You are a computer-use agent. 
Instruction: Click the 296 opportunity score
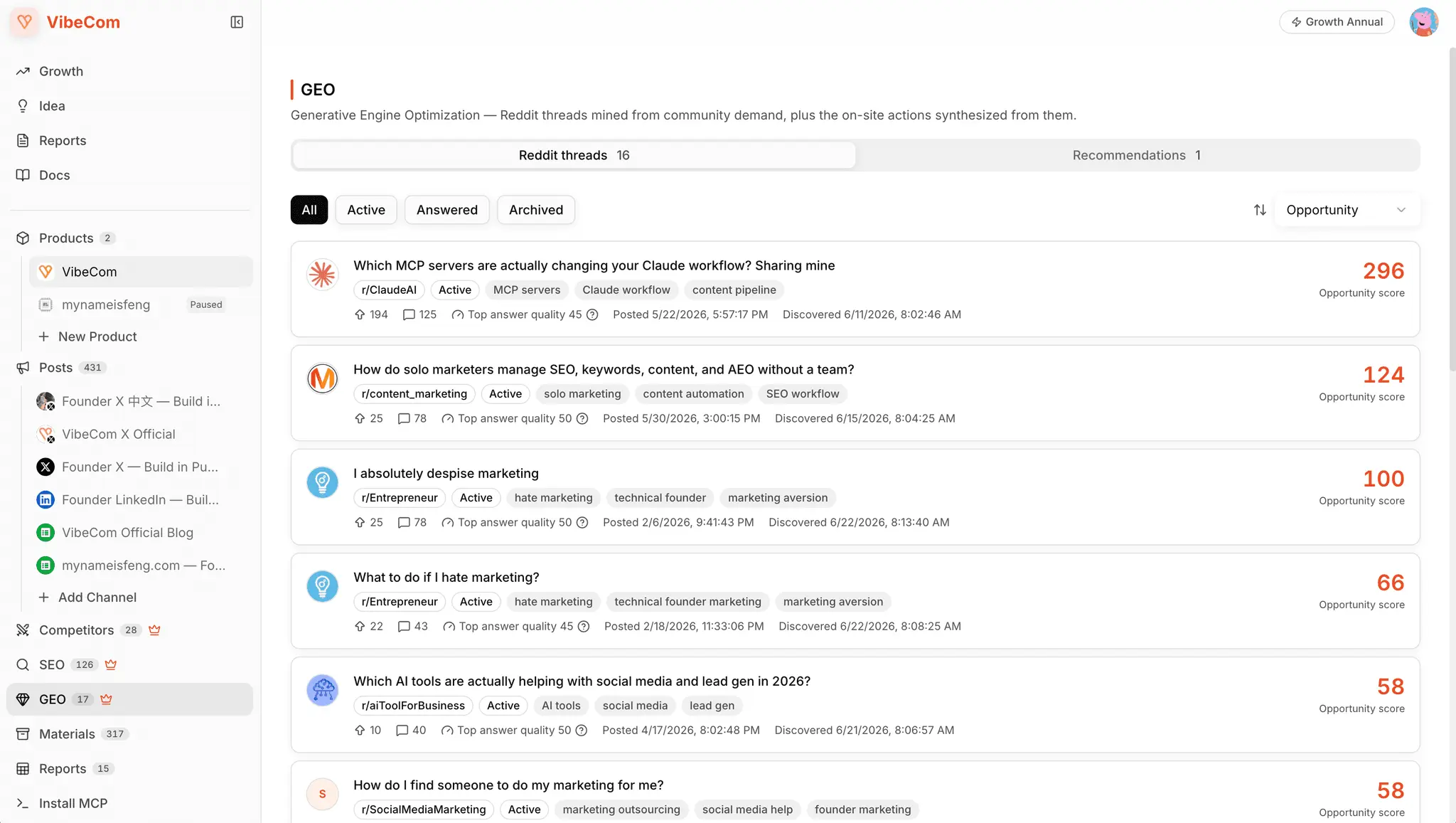(x=1383, y=270)
